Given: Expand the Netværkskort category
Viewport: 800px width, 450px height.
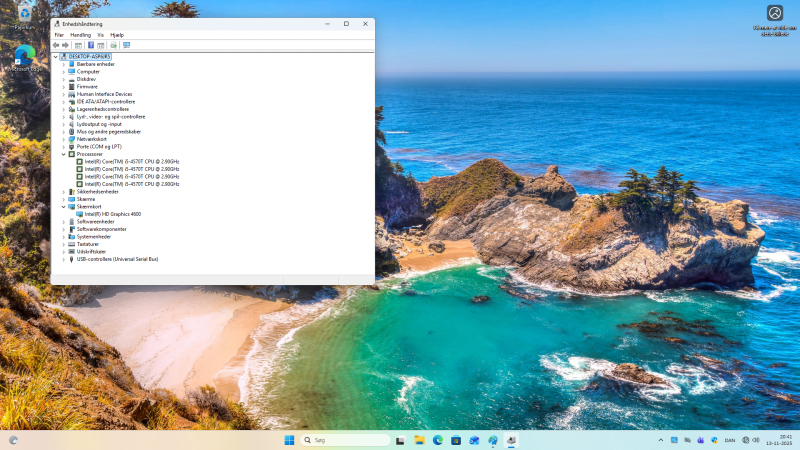Looking at the screenshot, I should pyautogui.click(x=63, y=139).
